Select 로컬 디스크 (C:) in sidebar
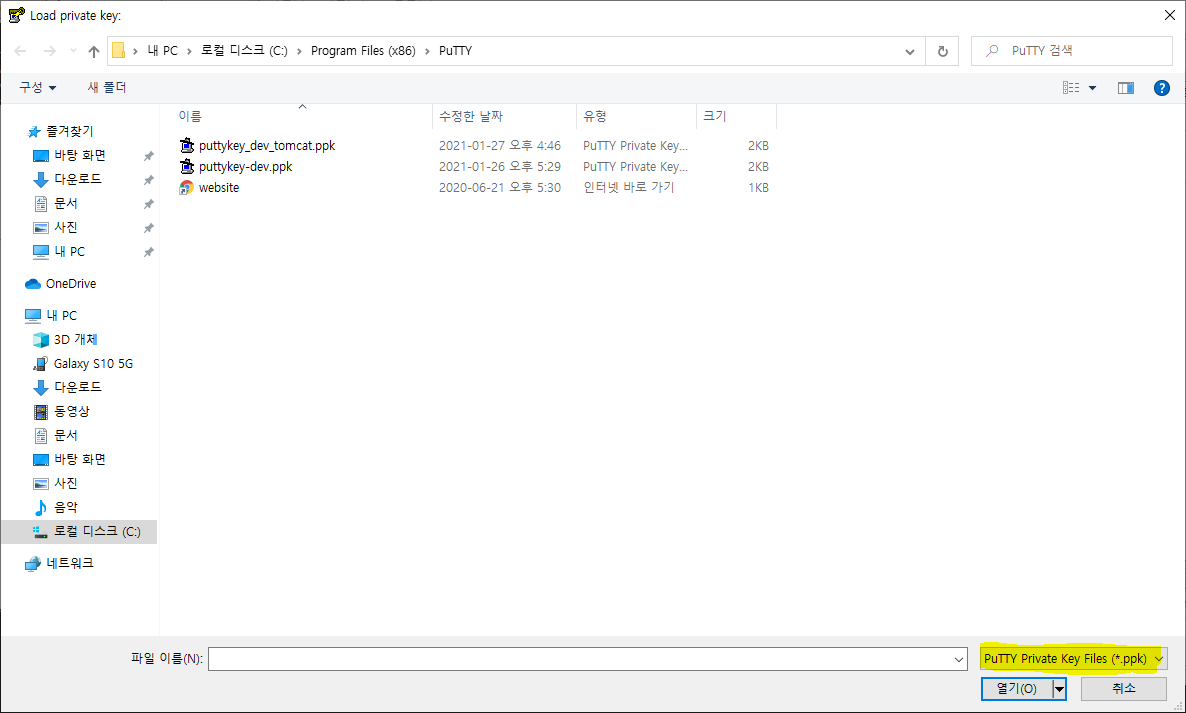1186x713 pixels. tap(79, 532)
